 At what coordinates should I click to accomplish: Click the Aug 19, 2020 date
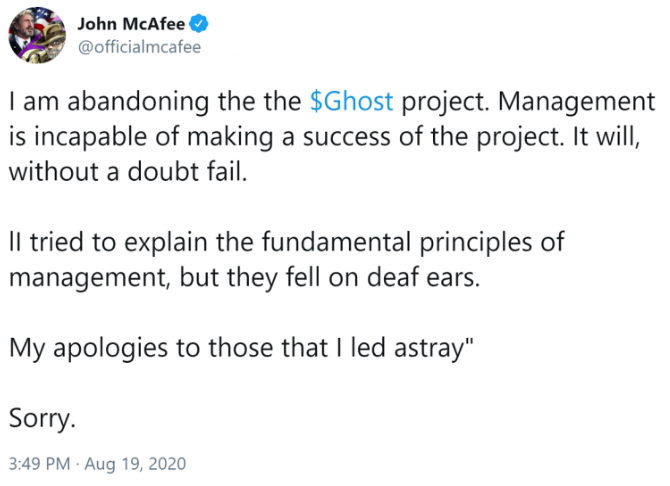pyautogui.click(x=135, y=464)
